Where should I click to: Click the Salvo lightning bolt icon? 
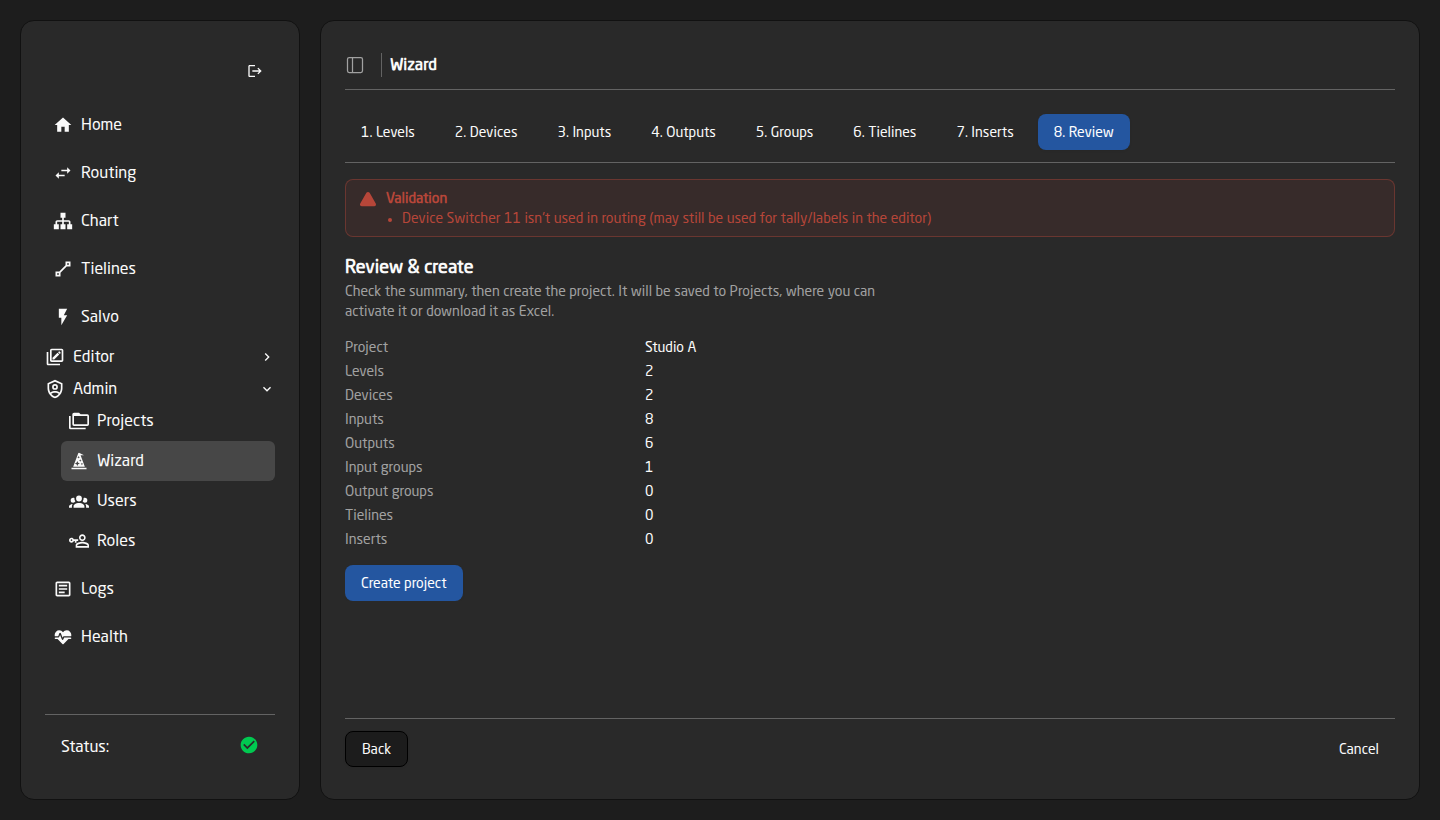(63, 317)
